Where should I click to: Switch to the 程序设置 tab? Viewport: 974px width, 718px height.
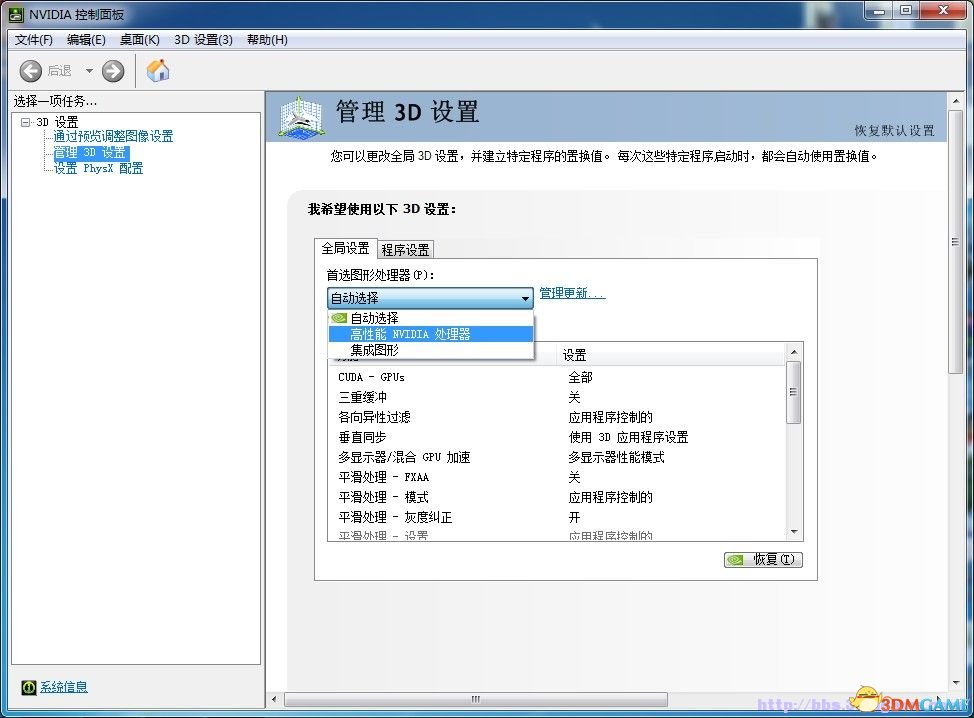pyautogui.click(x=406, y=250)
